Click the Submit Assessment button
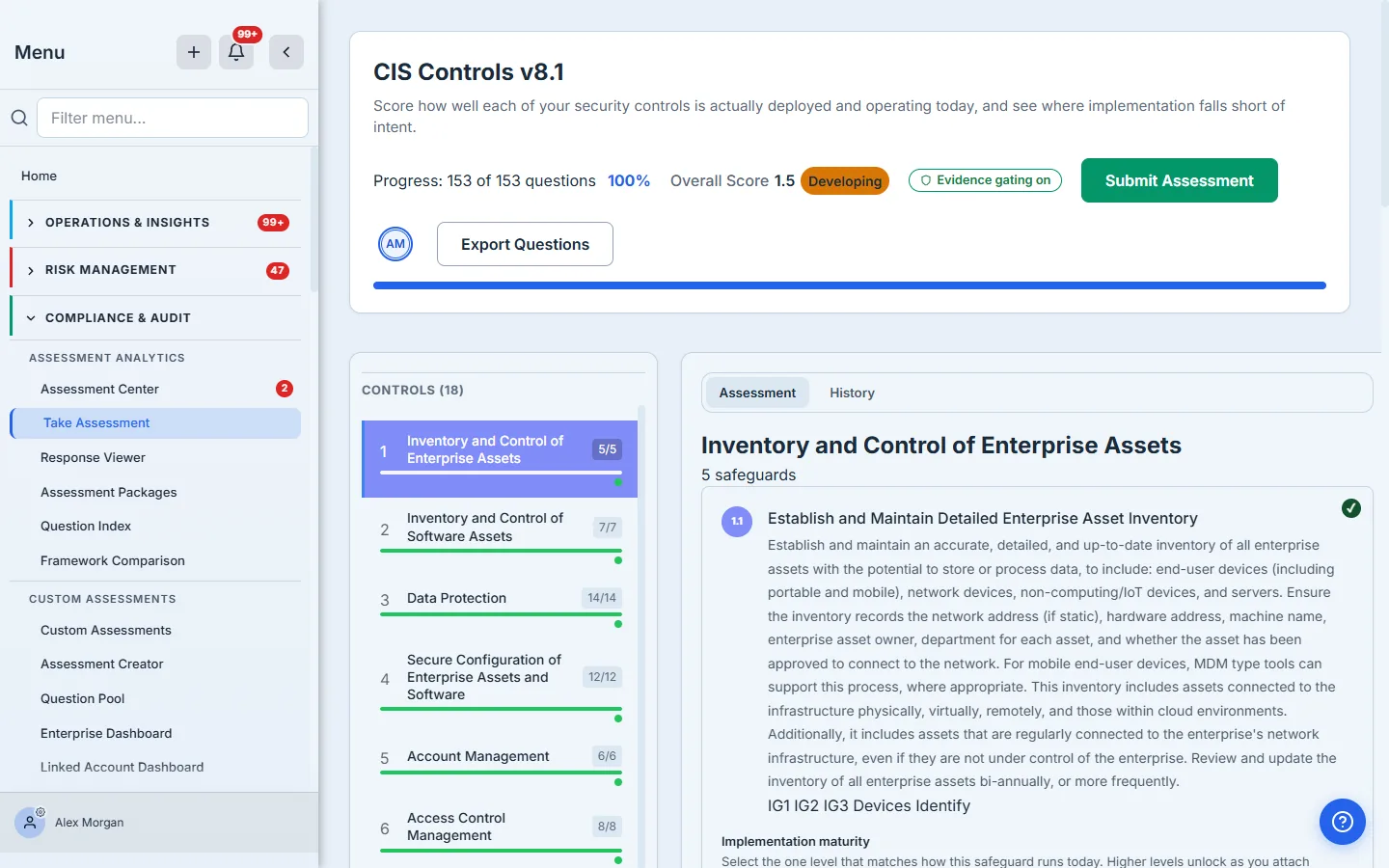The width and height of the screenshot is (1389, 868). tap(1179, 180)
